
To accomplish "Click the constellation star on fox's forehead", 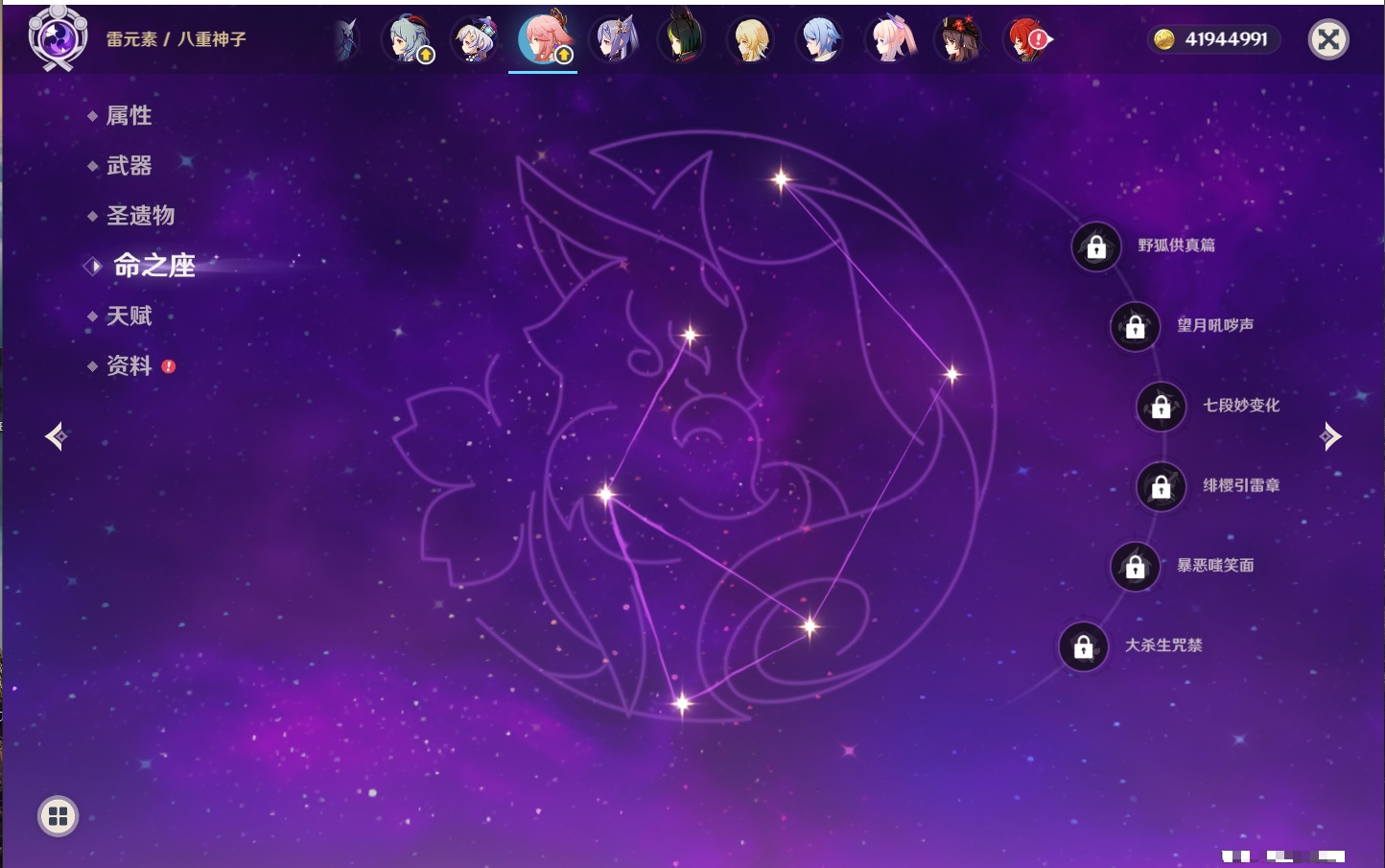I will coord(690,335).
